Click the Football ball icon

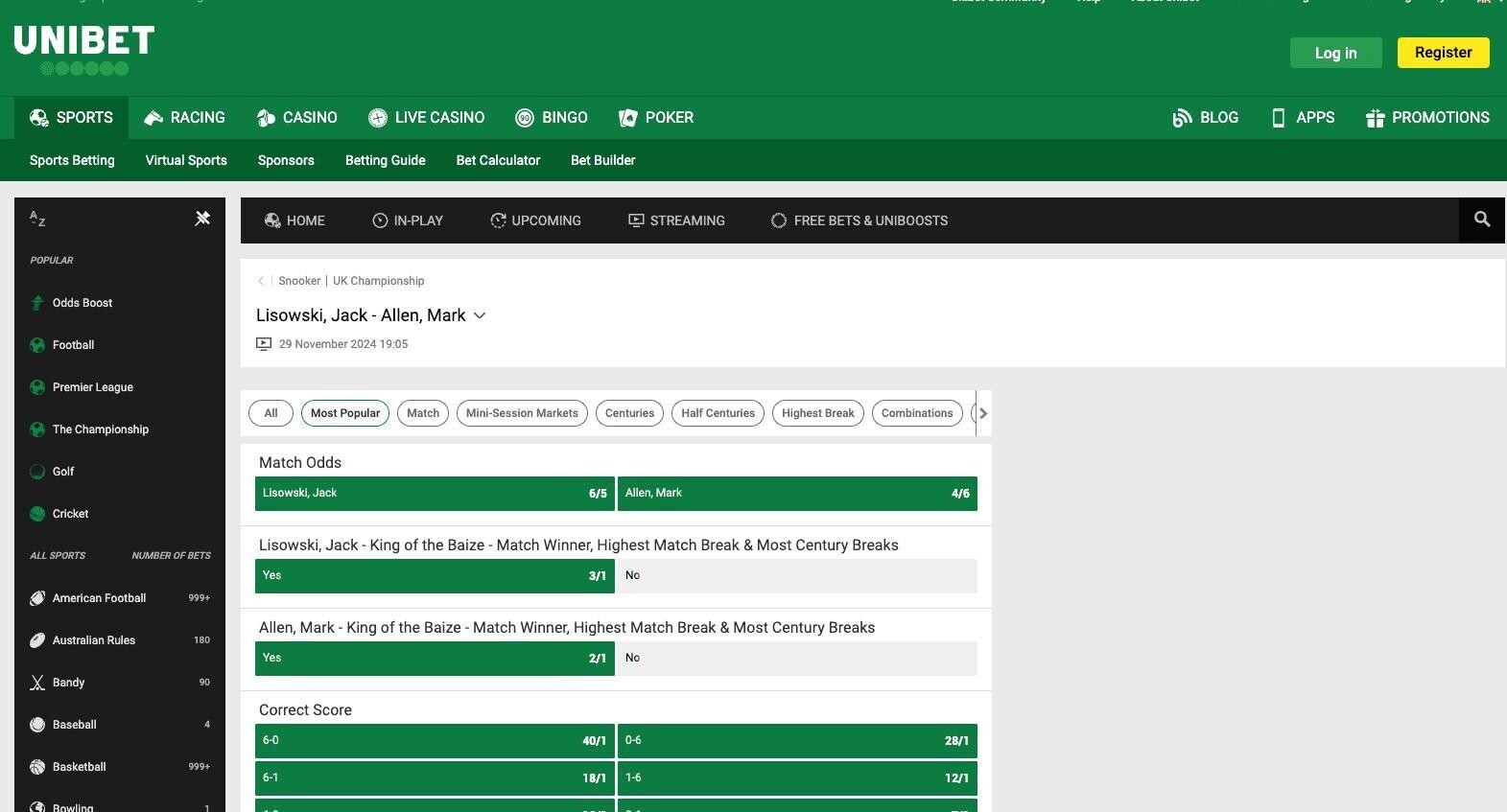pos(37,345)
